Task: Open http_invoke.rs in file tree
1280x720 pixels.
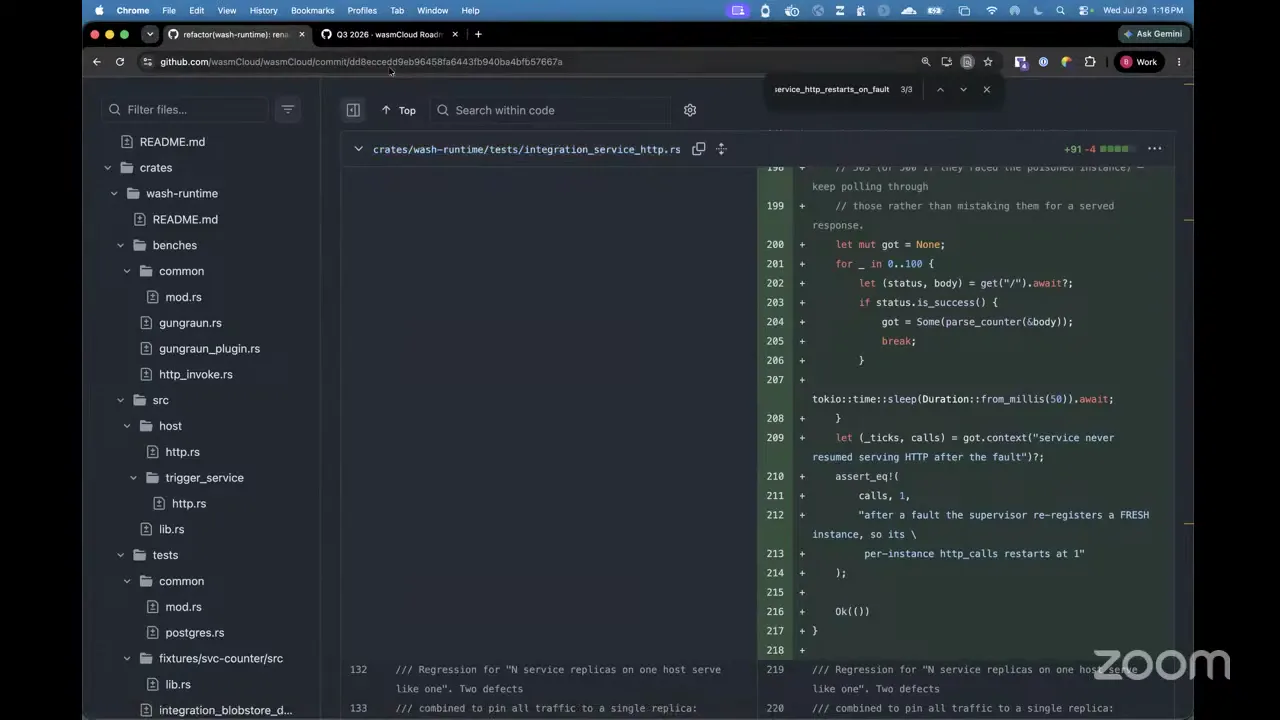Action: pos(196,375)
